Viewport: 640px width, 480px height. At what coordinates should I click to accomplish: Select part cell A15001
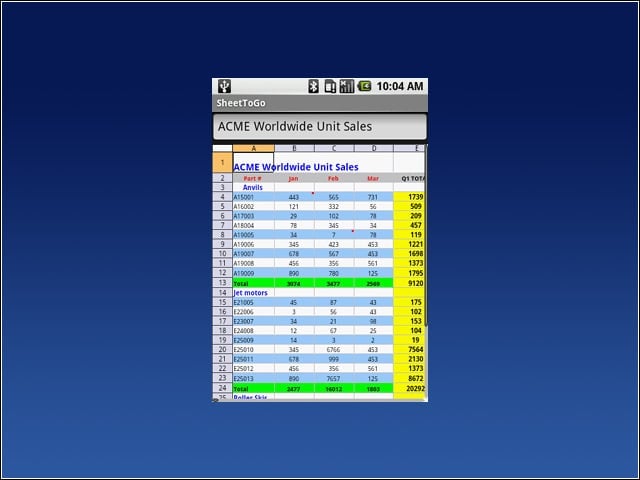(253, 197)
